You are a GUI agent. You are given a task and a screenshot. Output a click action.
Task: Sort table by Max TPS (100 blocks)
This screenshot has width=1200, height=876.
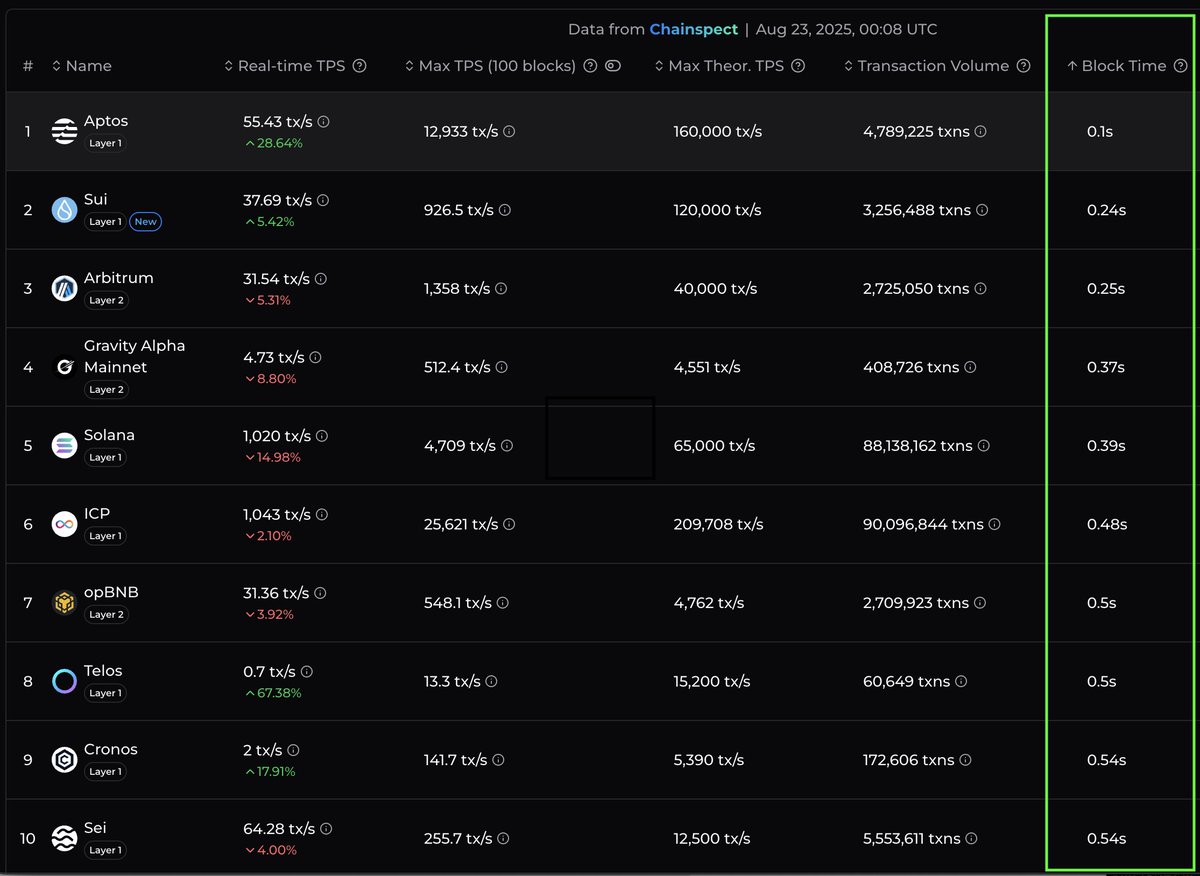(x=490, y=66)
